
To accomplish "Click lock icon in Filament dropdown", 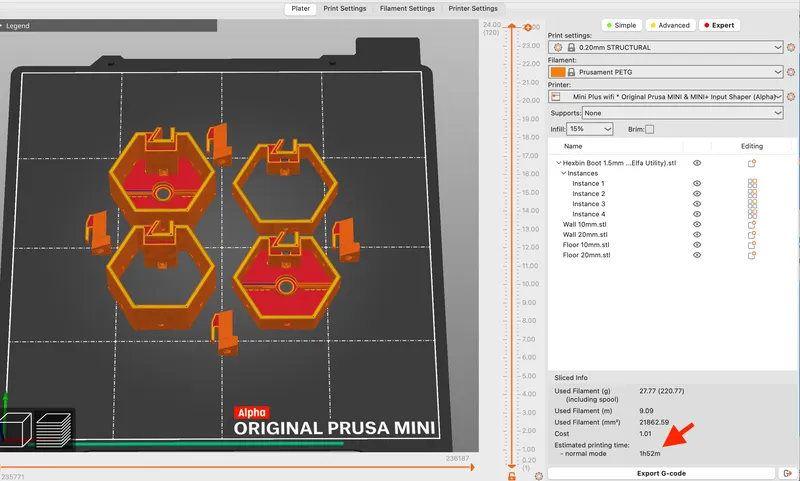I will pos(571,72).
